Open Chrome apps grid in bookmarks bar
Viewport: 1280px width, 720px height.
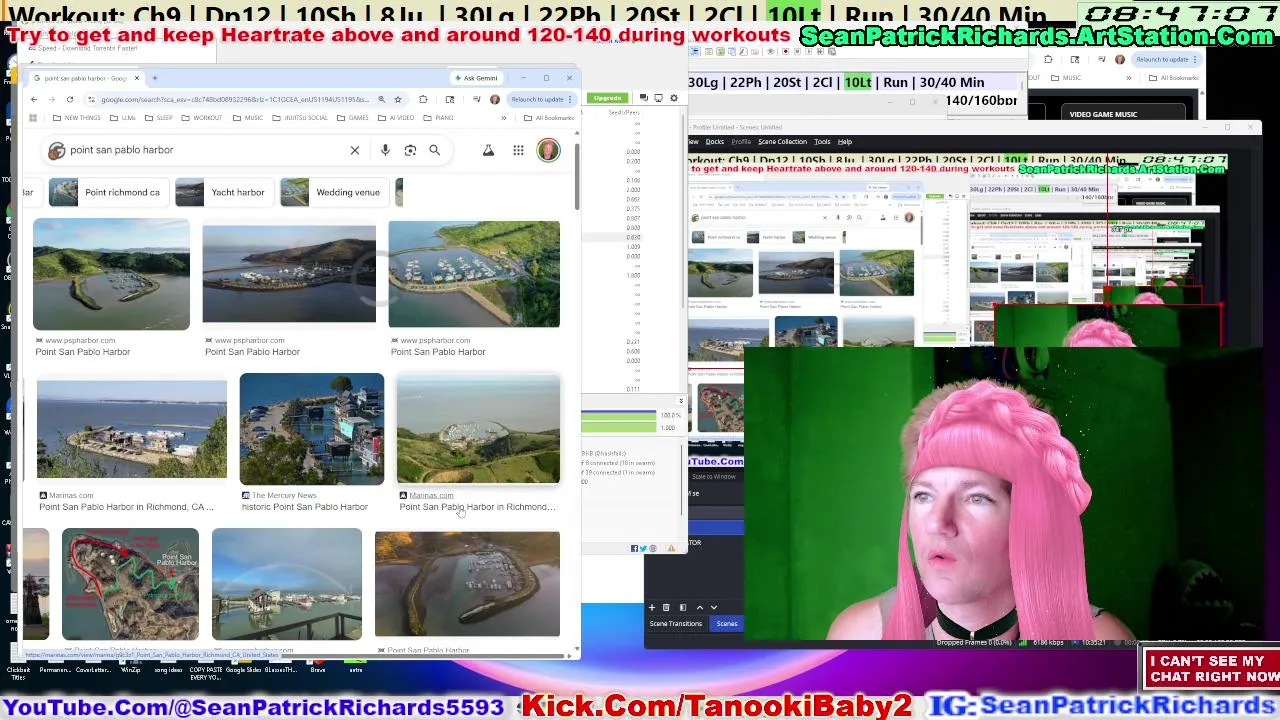point(33,118)
